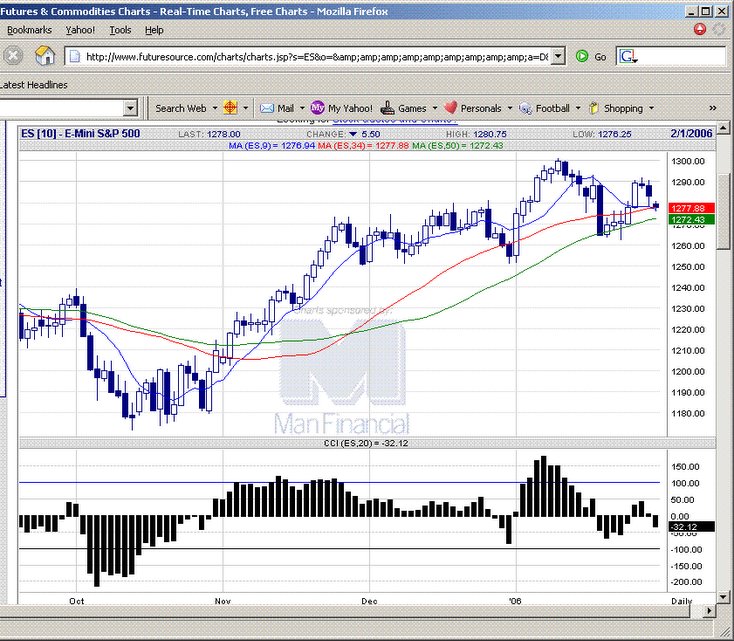Click the Mail envelope icon

266,108
